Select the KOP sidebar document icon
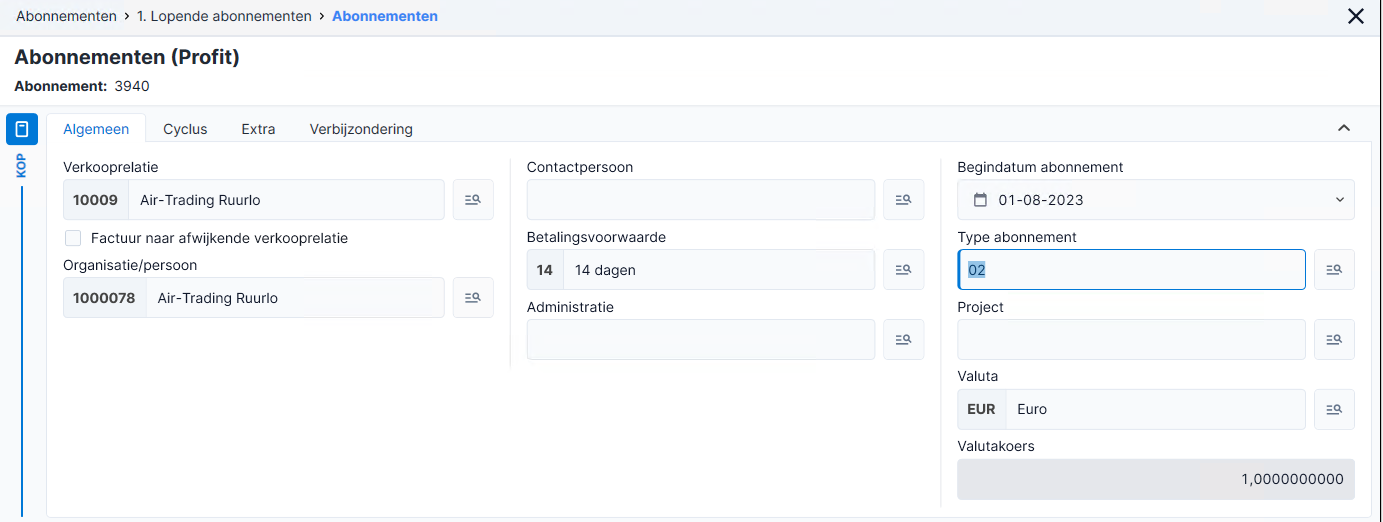 (x=22, y=129)
